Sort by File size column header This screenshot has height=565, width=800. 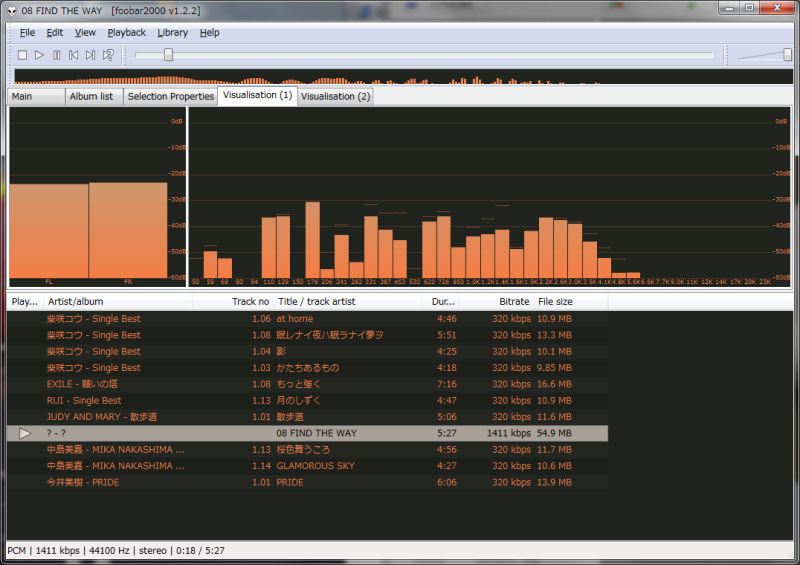(x=571, y=302)
